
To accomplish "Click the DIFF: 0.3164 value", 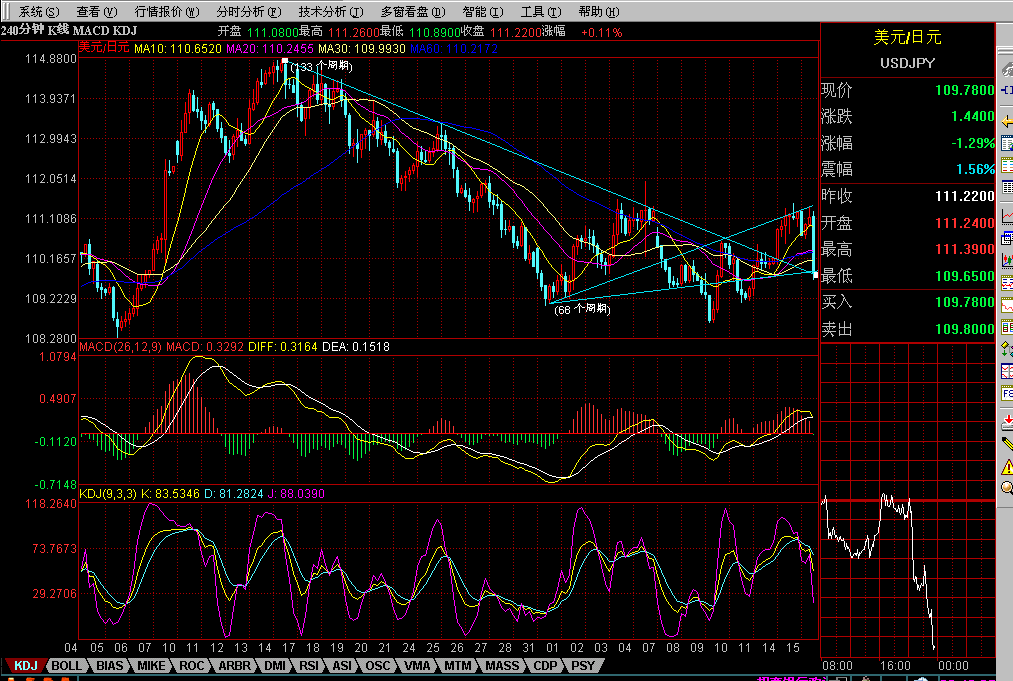I will tap(283, 347).
